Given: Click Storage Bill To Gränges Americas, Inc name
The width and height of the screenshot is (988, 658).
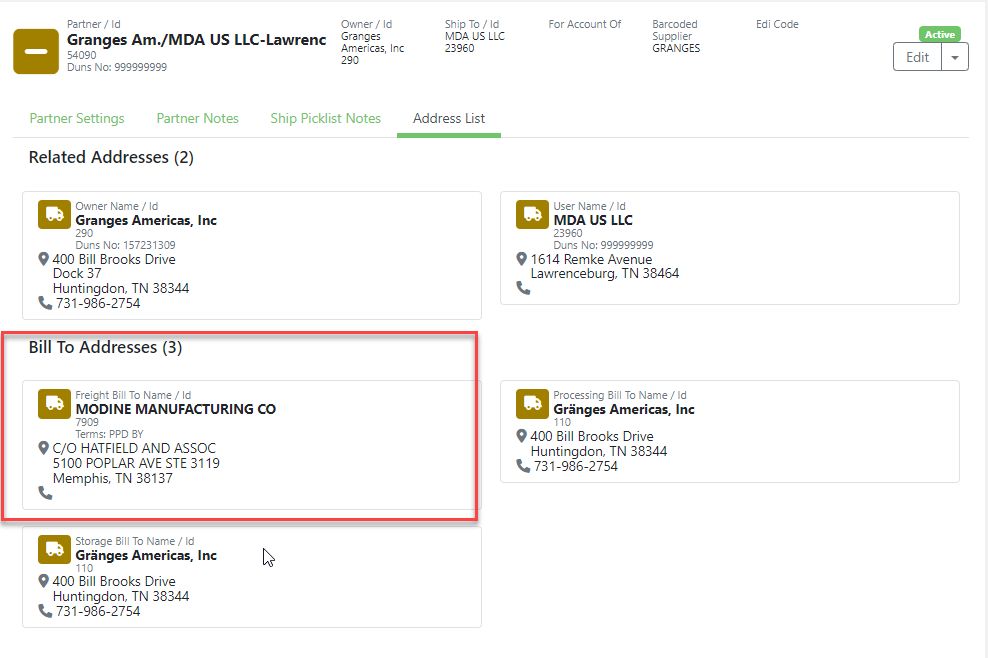Looking at the screenshot, I should pyautogui.click(x=146, y=555).
